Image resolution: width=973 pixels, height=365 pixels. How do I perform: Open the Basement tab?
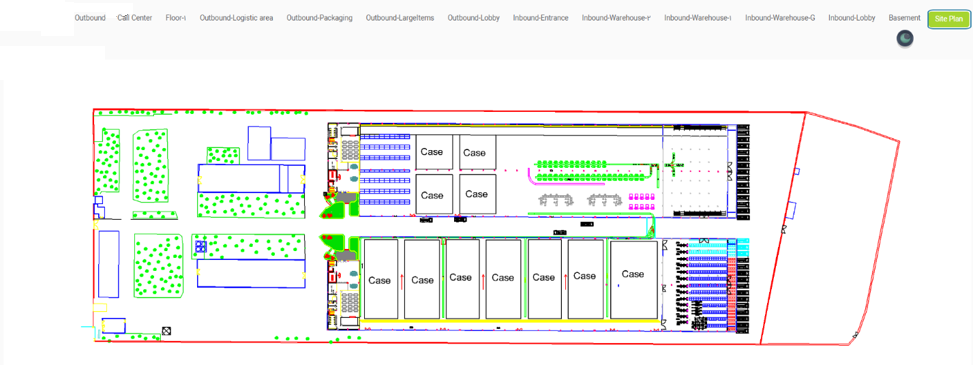point(904,18)
